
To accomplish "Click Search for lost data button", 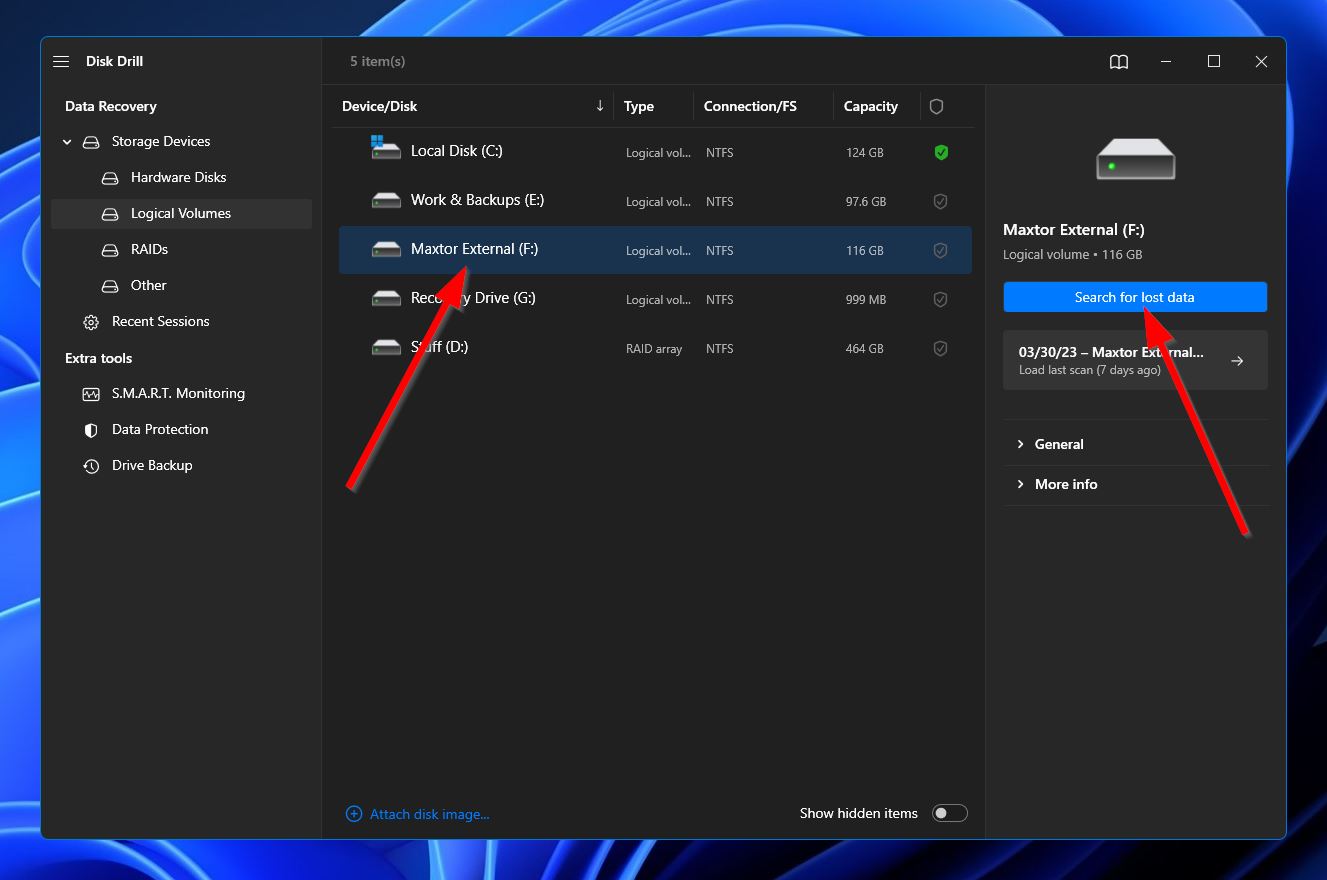I will click(x=1135, y=297).
